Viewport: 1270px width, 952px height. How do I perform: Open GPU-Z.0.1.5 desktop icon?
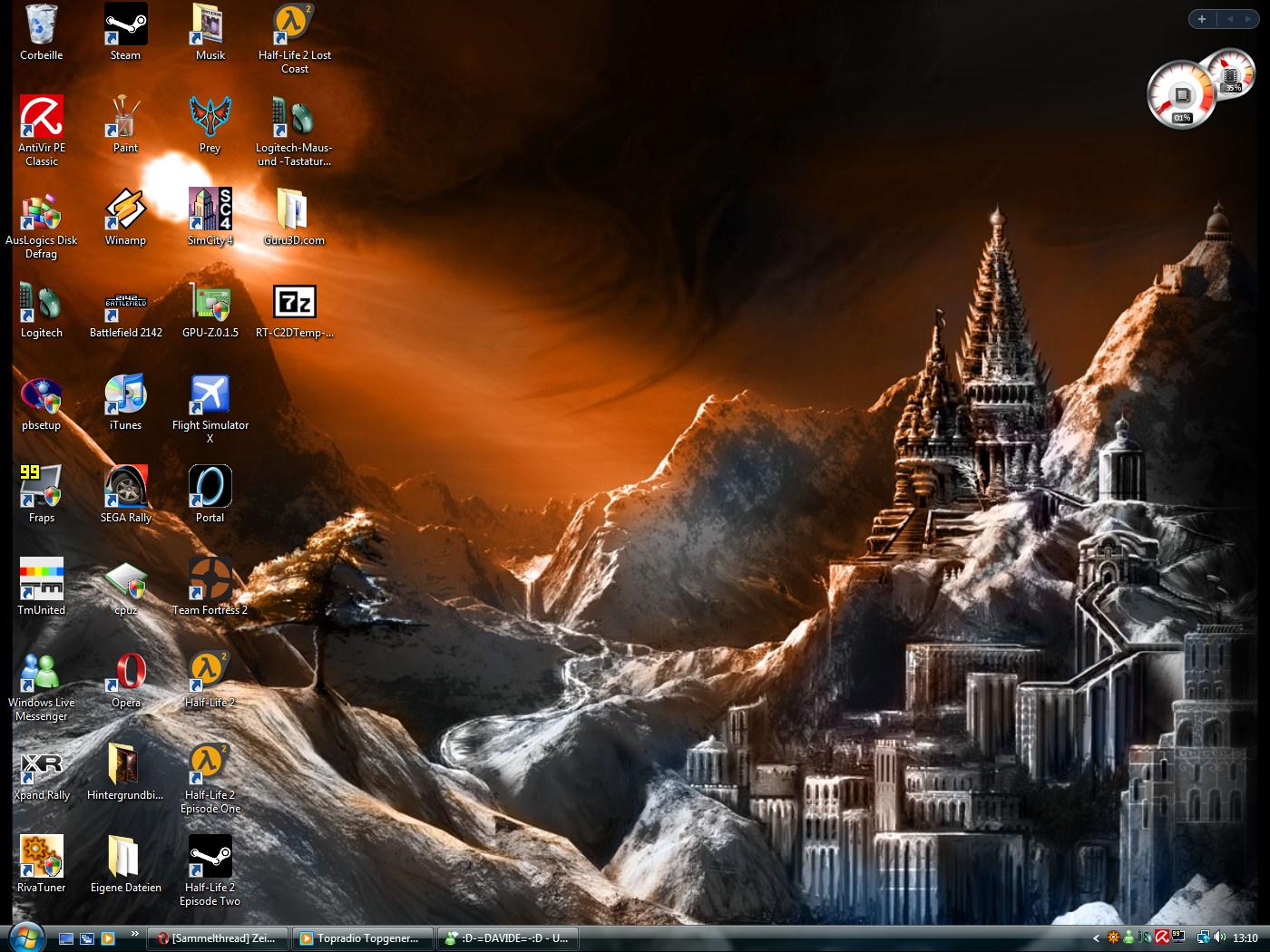(210, 310)
